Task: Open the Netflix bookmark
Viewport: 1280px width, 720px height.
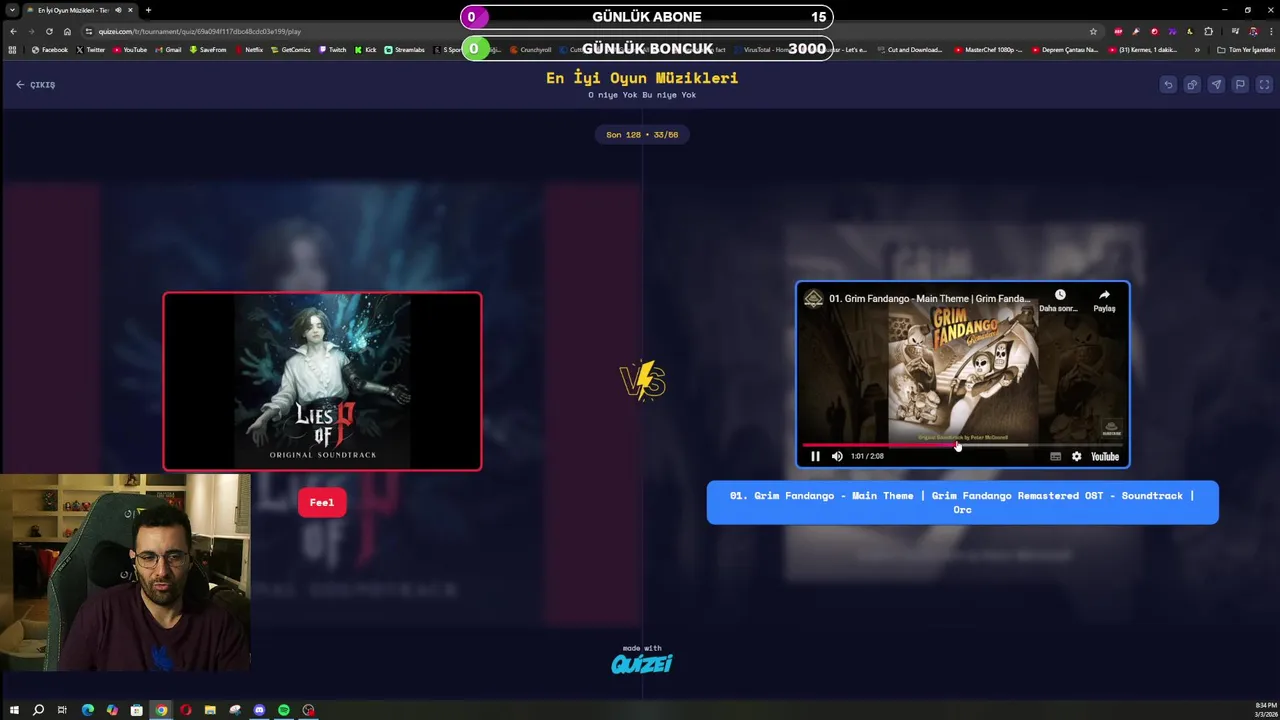Action: (249, 50)
